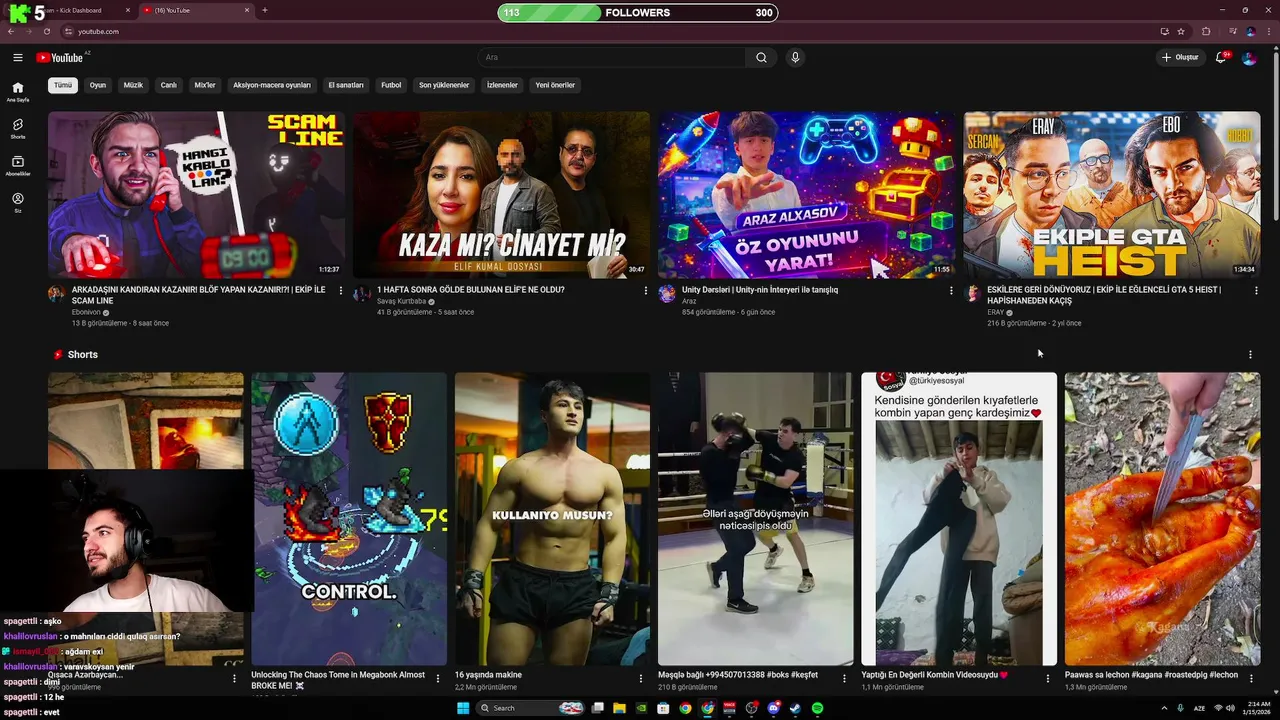The width and height of the screenshot is (1280, 720).
Task: Open the 'Kullanıyo musun?' short thumbnail
Action: 552,519
